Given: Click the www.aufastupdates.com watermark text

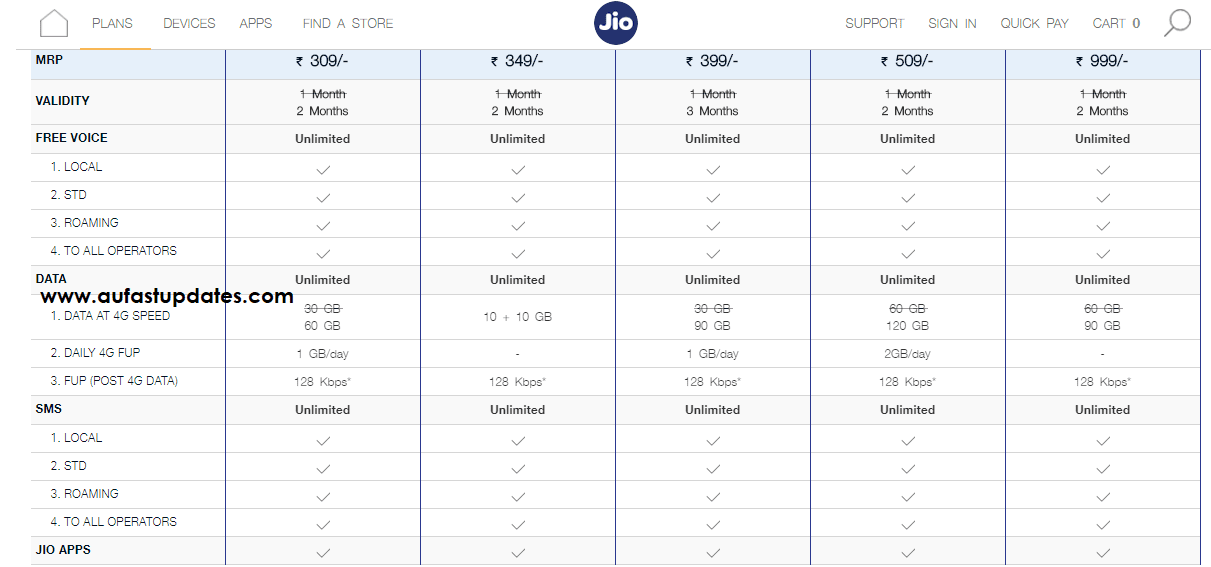Looking at the screenshot, I should pos(167,296).
